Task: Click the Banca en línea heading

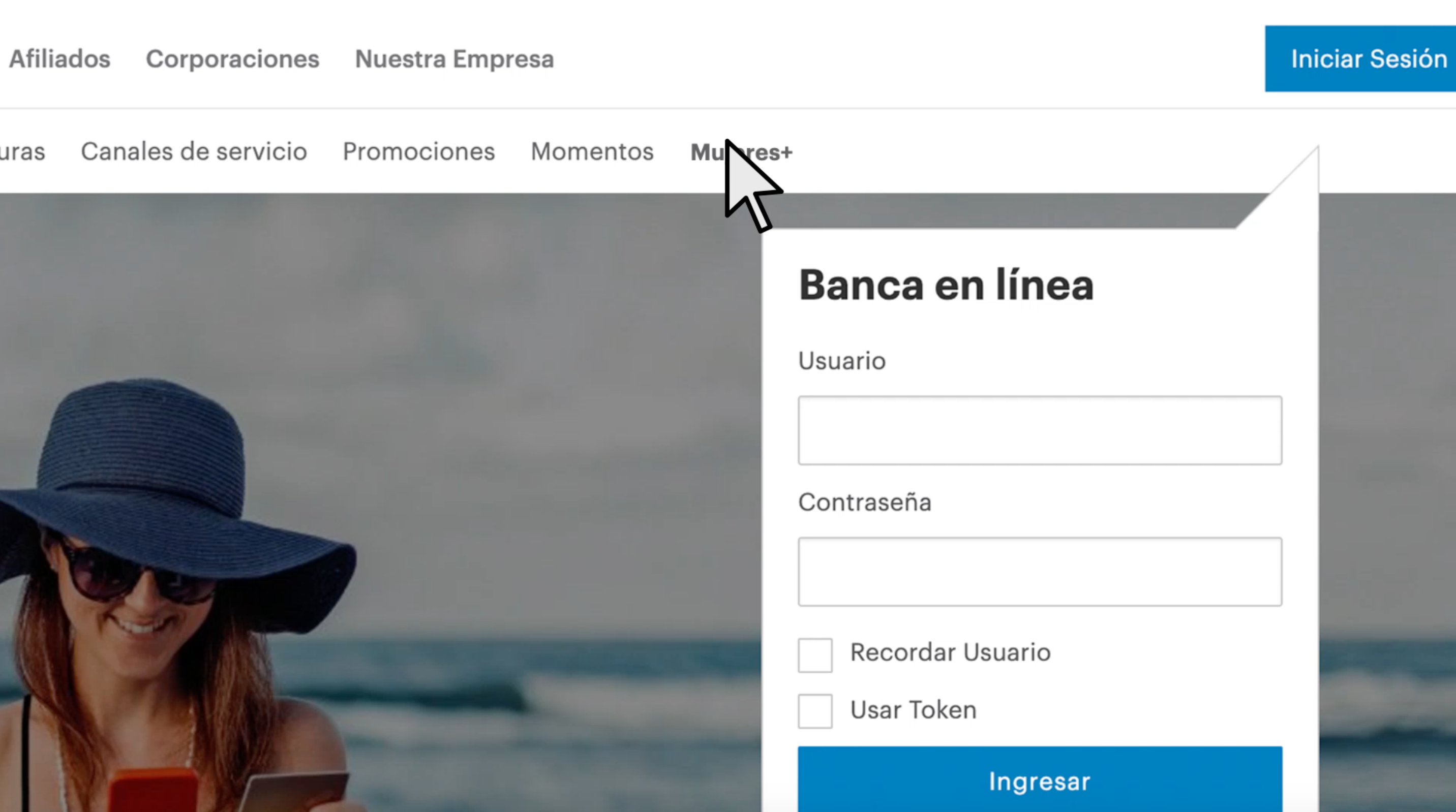Action: (946, 286)
